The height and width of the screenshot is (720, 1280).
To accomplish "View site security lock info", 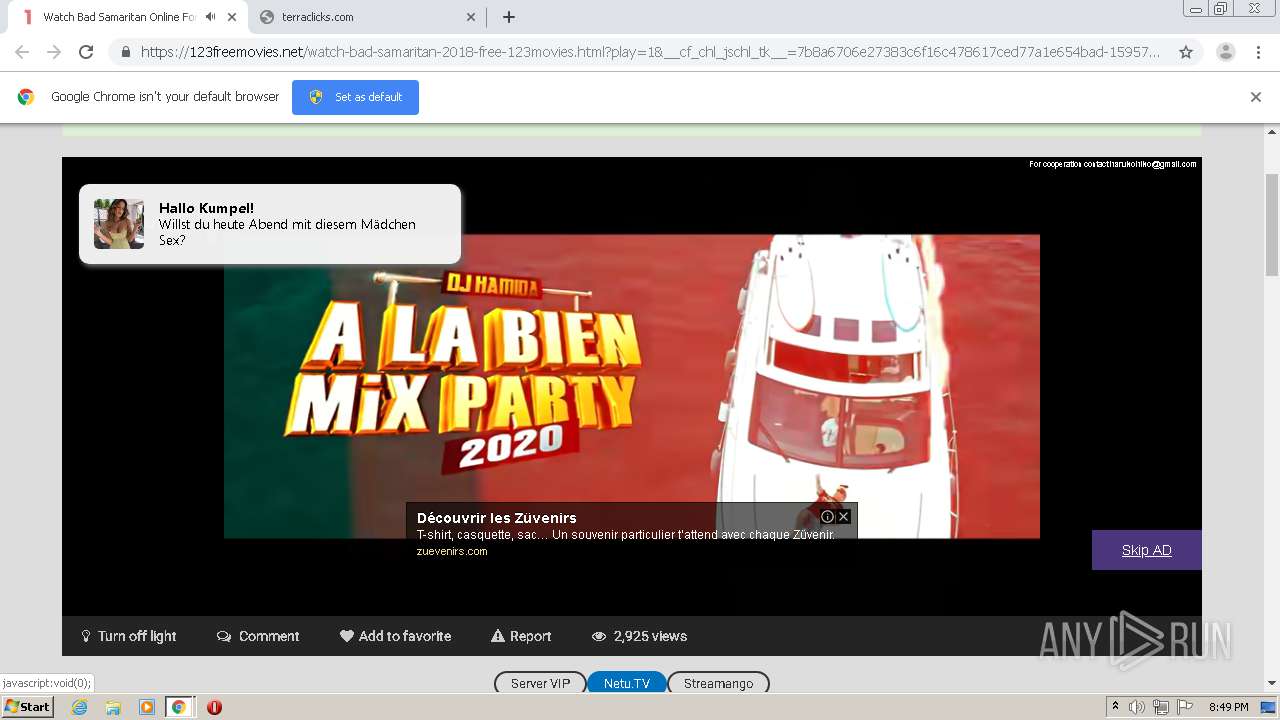I will [125, 52].
